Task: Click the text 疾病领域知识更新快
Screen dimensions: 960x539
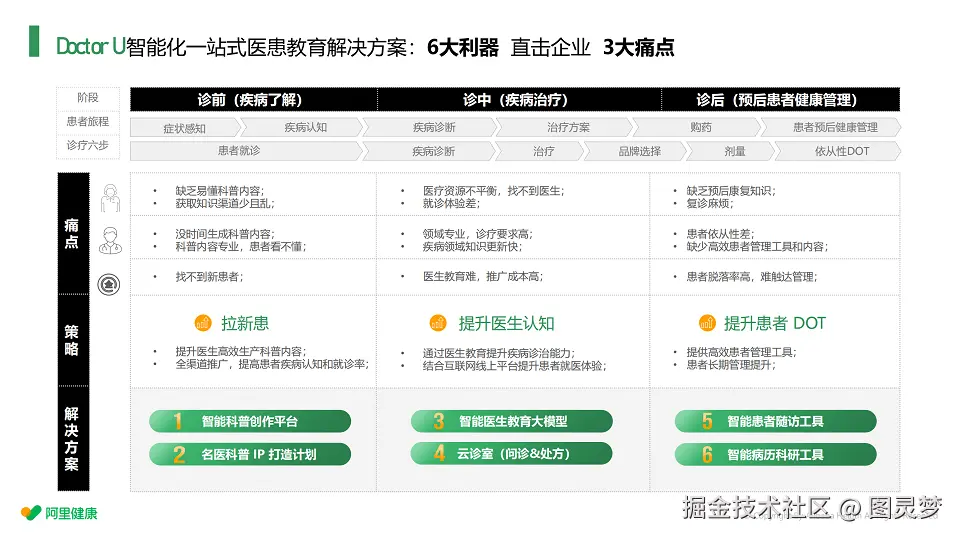Action: click(471, 246)
